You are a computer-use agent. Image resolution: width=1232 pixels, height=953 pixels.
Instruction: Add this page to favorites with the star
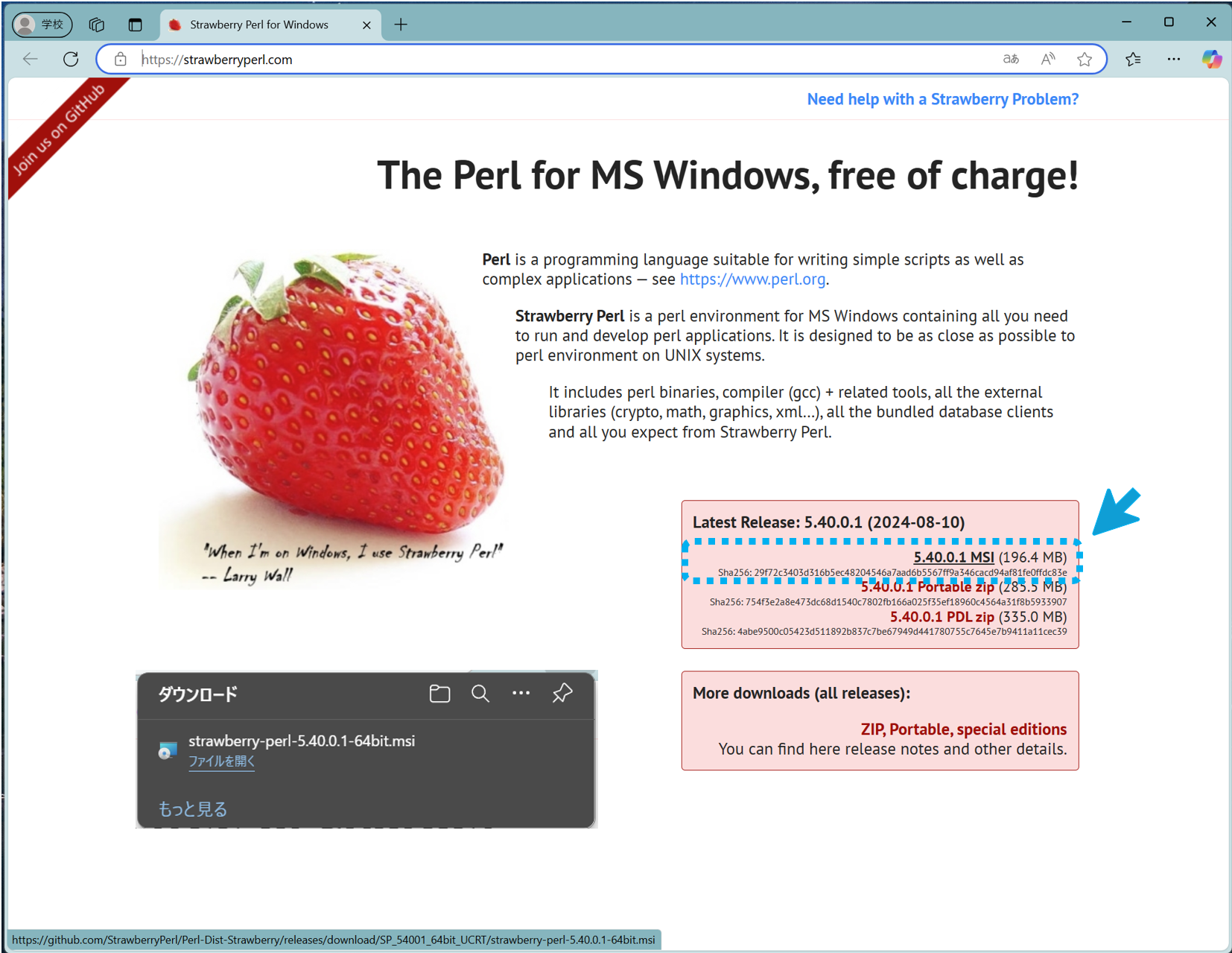click(x=1085, y=59)
